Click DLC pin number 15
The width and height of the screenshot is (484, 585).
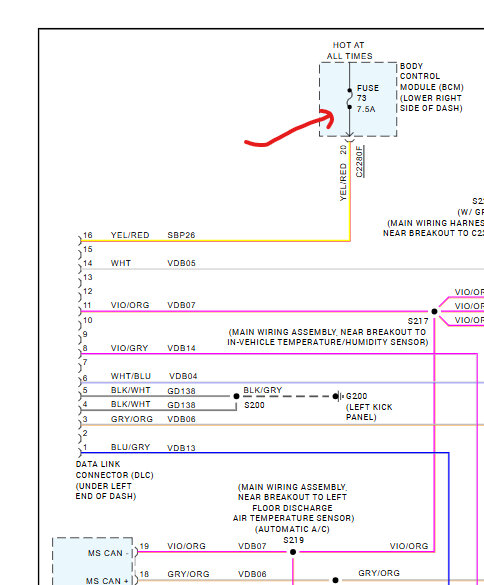coord(88,249)
